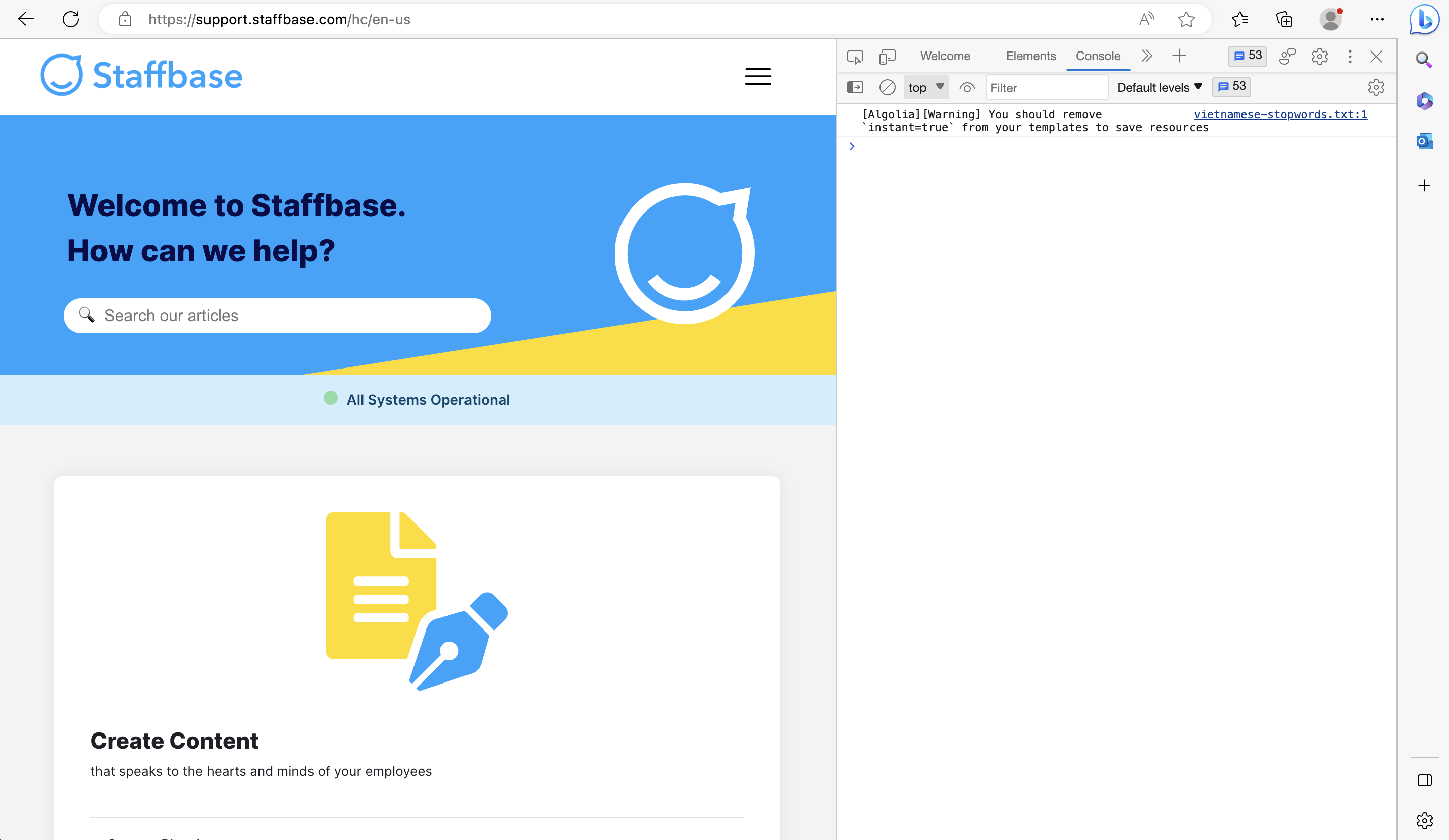1449x840 pixels.
Task: Open Microsoft 365 sidebar app
Action: [x=1424, y=100]
